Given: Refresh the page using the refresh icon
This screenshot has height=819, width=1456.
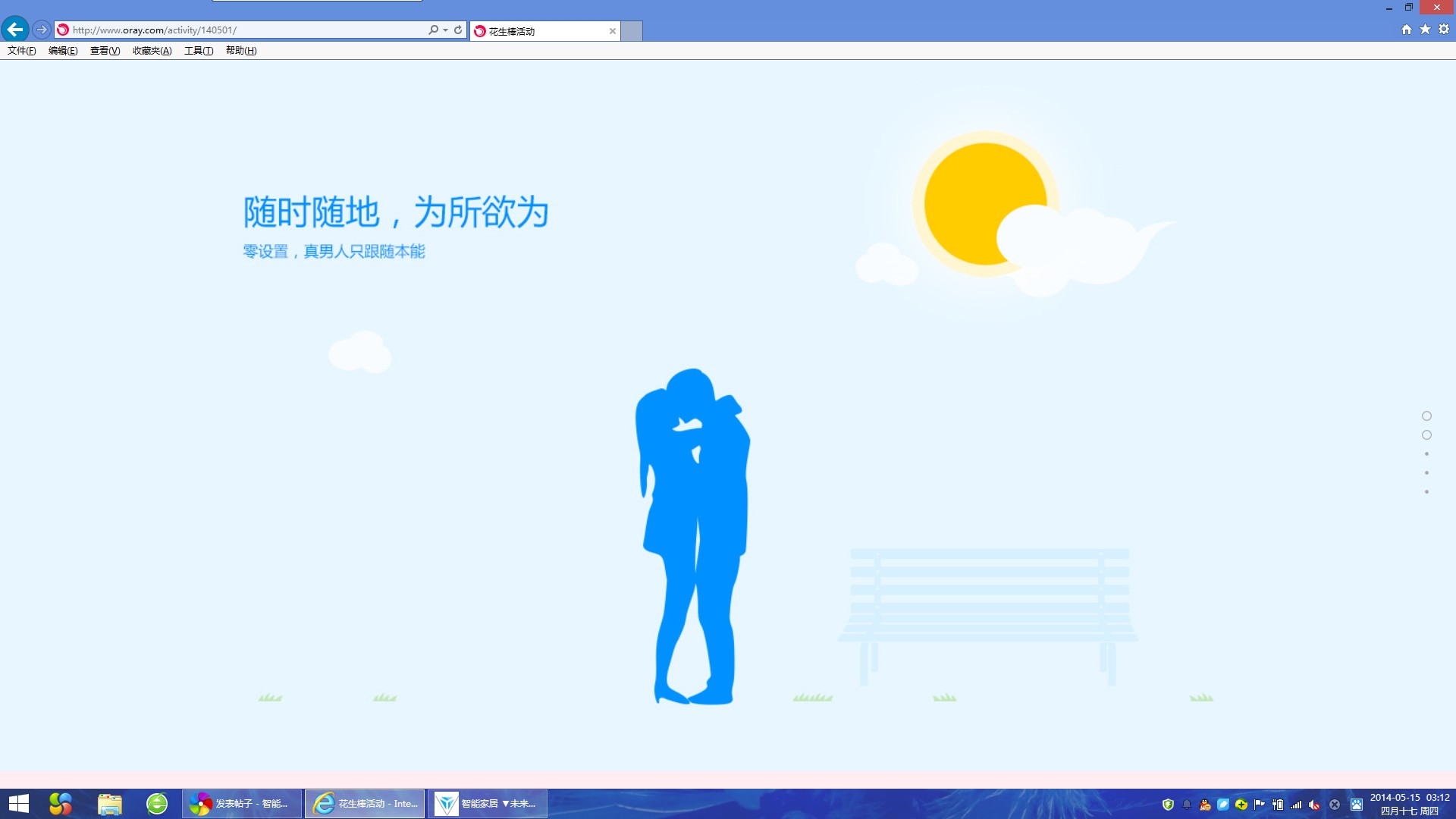Looking at the screenshot, I should click(x=458, y=30).
